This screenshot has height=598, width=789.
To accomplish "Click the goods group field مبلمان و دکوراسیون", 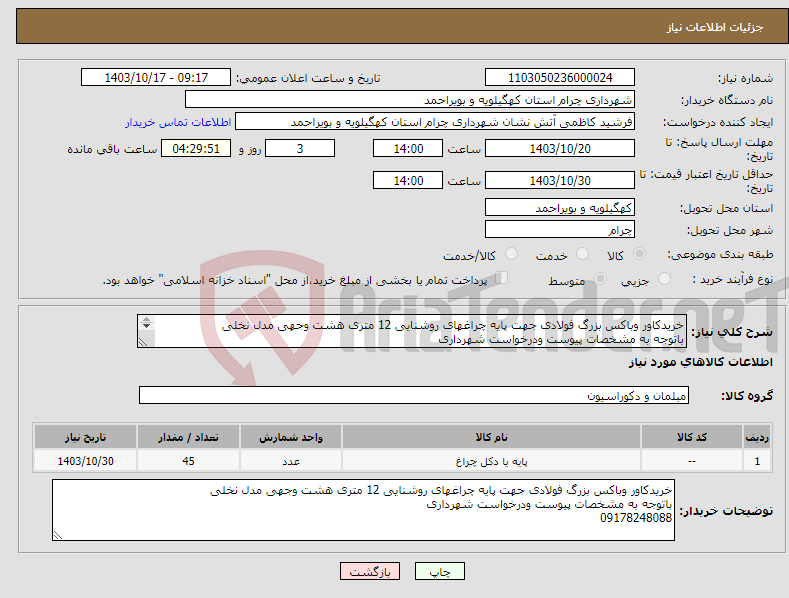I will click(x=414, y=396).
